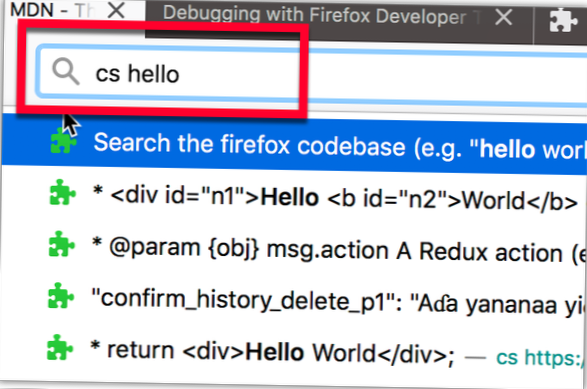587x389 pixels.
Task: Select the <div id="n1">Hello suggestion
Action: 294,197
